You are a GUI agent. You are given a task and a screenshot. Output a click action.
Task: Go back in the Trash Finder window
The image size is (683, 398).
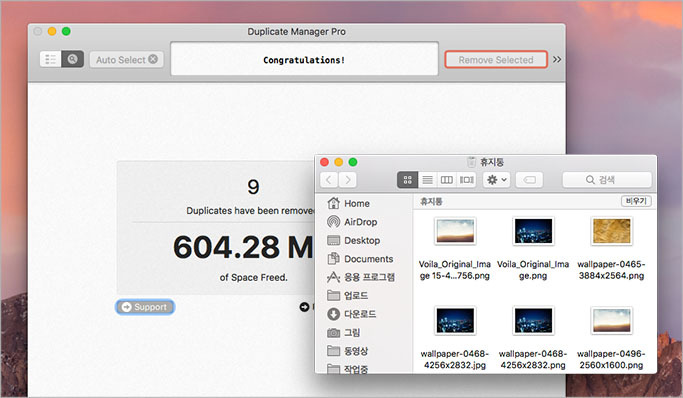point(329,180)
